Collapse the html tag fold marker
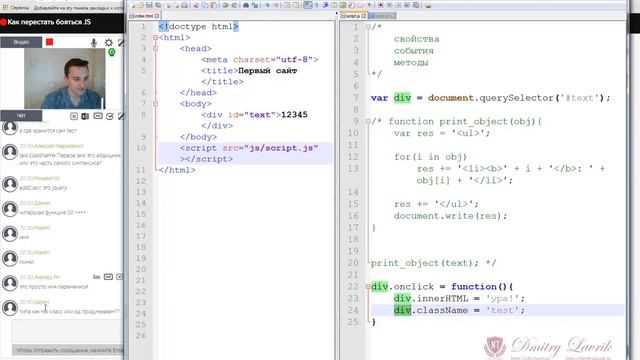 click(156, 38)
